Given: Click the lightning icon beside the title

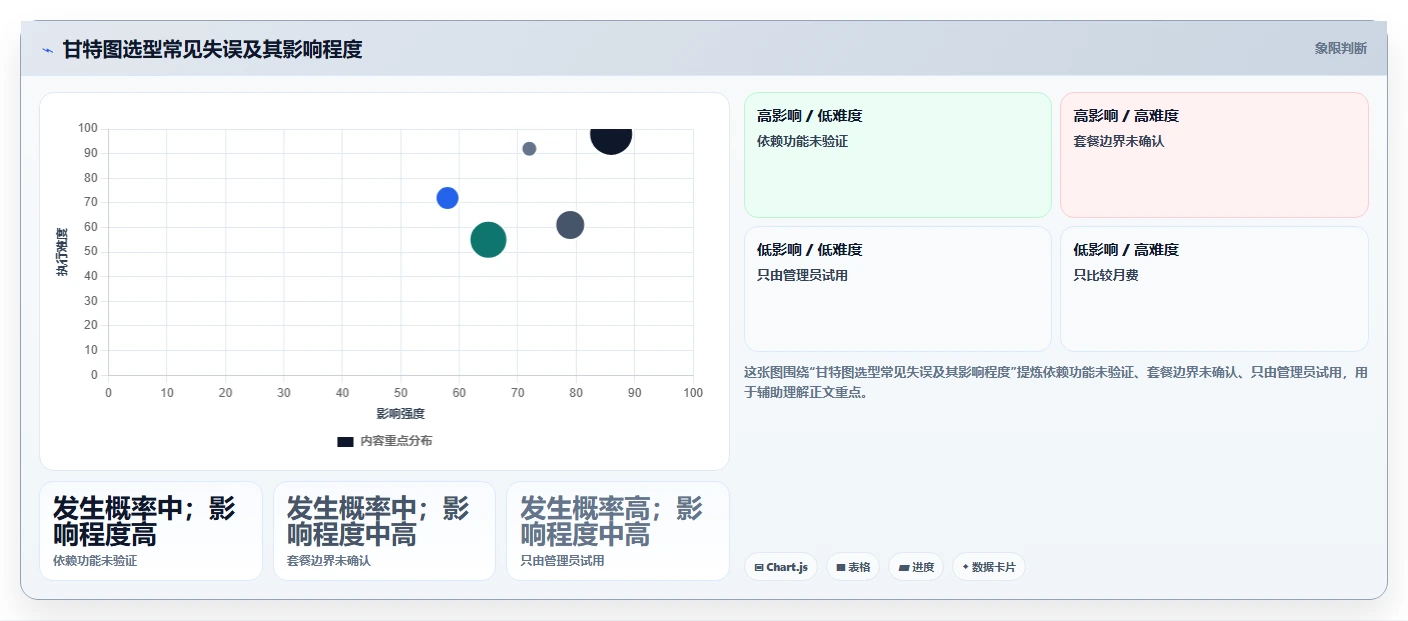Looking at the screenshot, I should pyautogui.click(x=47, y=50).
